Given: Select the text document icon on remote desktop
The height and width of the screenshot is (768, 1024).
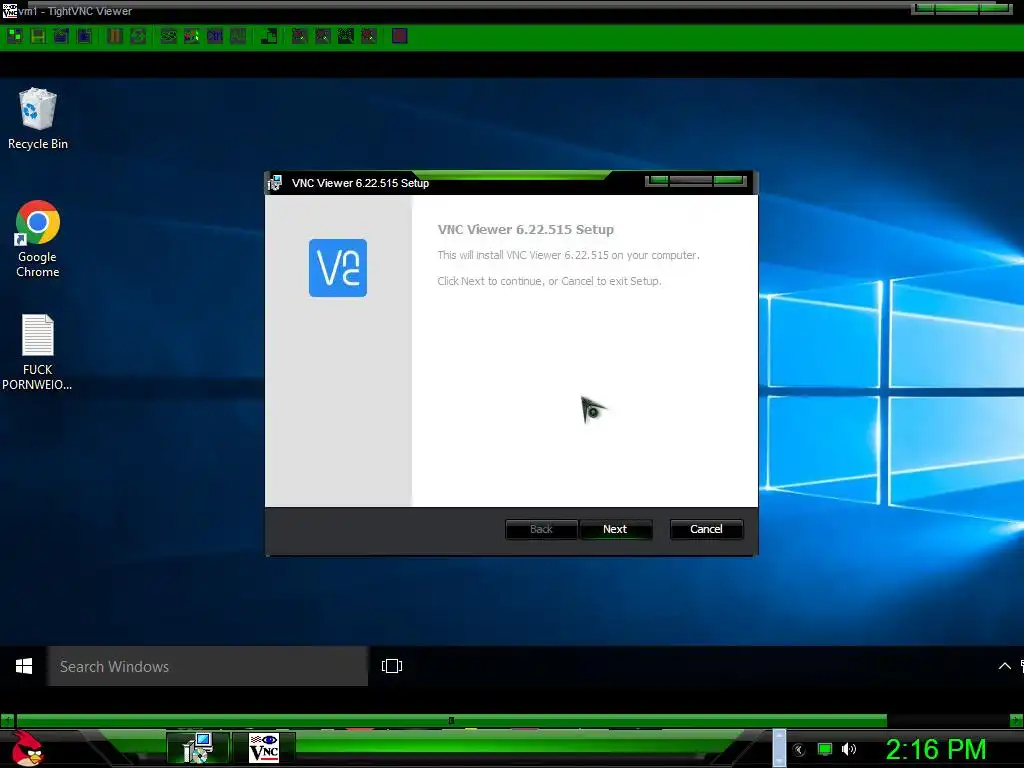Looking at the screenshot, I should tap(37, 353).
